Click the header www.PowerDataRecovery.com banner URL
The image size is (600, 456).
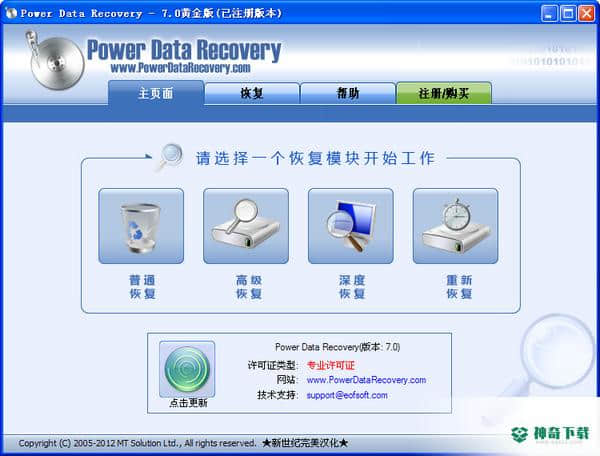point(180,68)
